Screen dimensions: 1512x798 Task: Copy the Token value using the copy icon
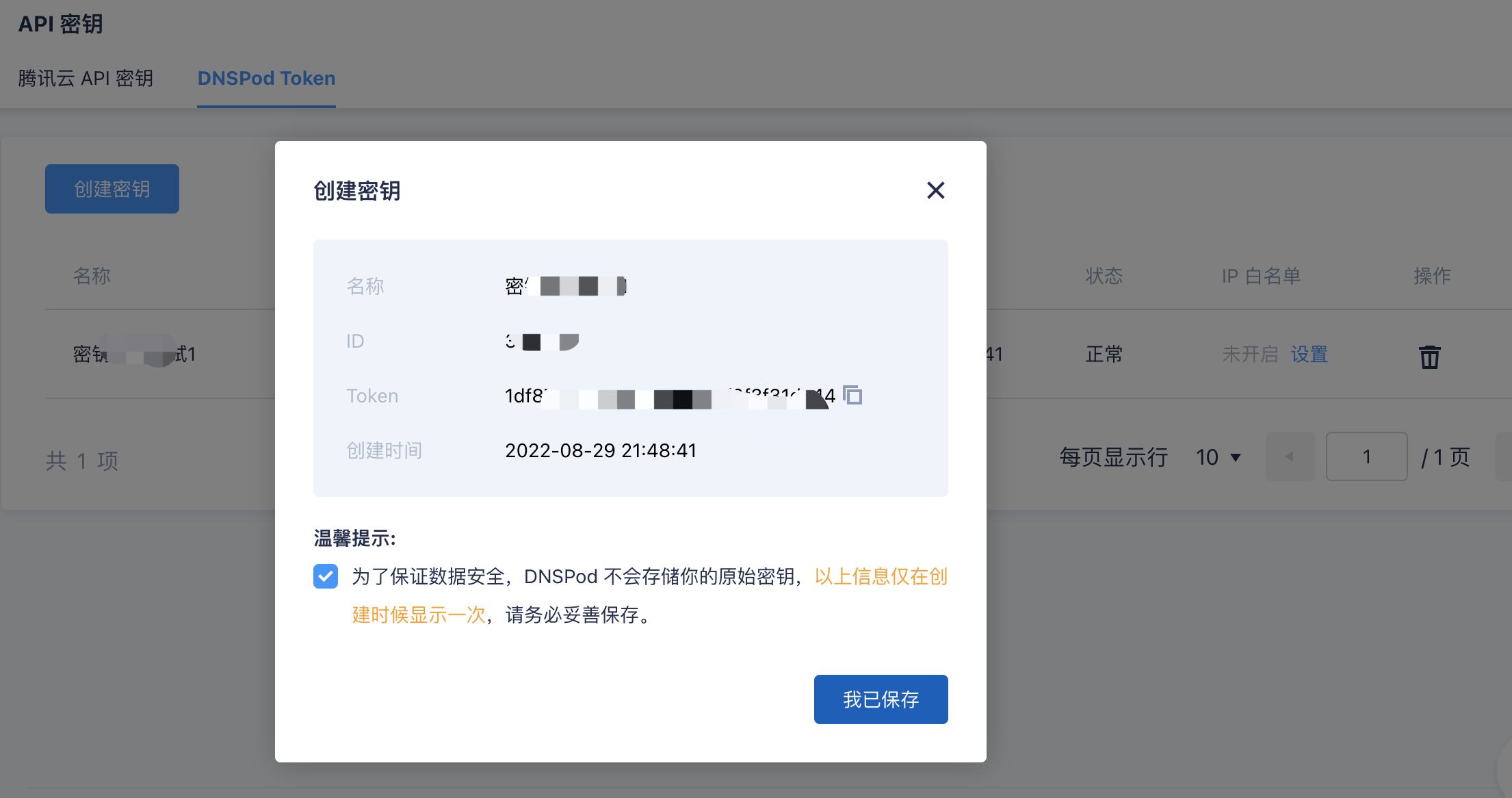point(852,396)
